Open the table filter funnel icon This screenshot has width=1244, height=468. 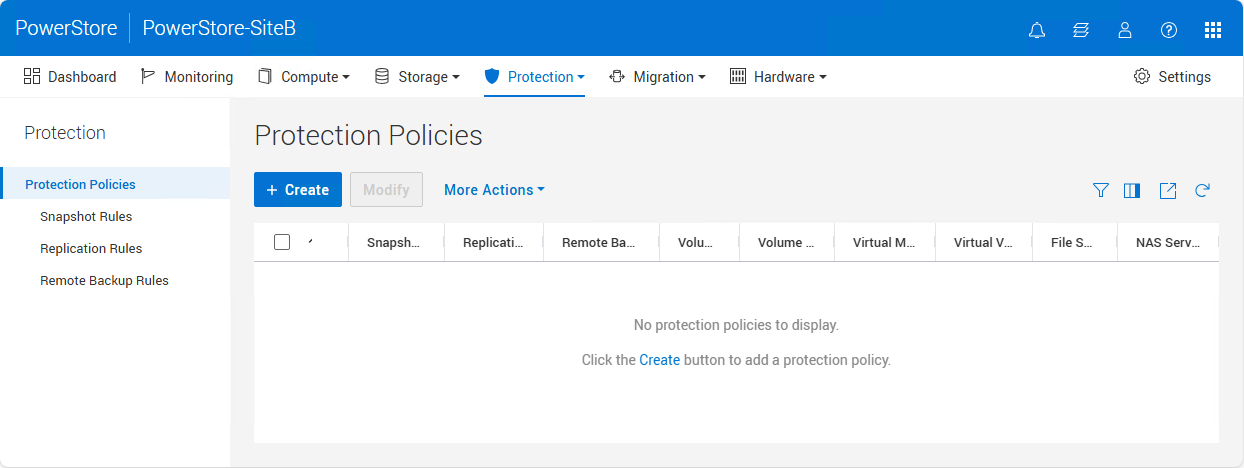(1101, 190)
